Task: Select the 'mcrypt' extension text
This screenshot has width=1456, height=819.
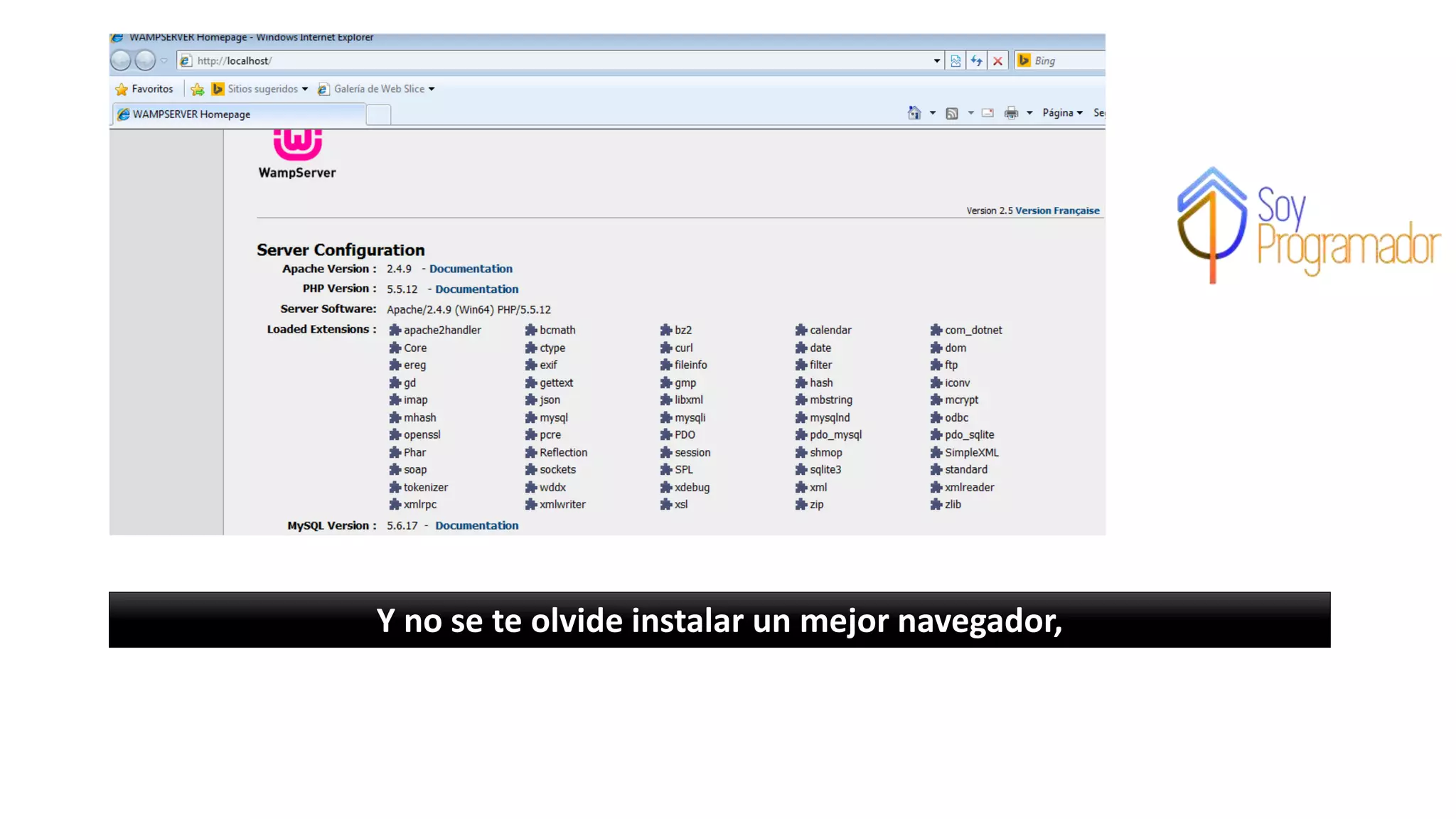Action: coord(961,400)
